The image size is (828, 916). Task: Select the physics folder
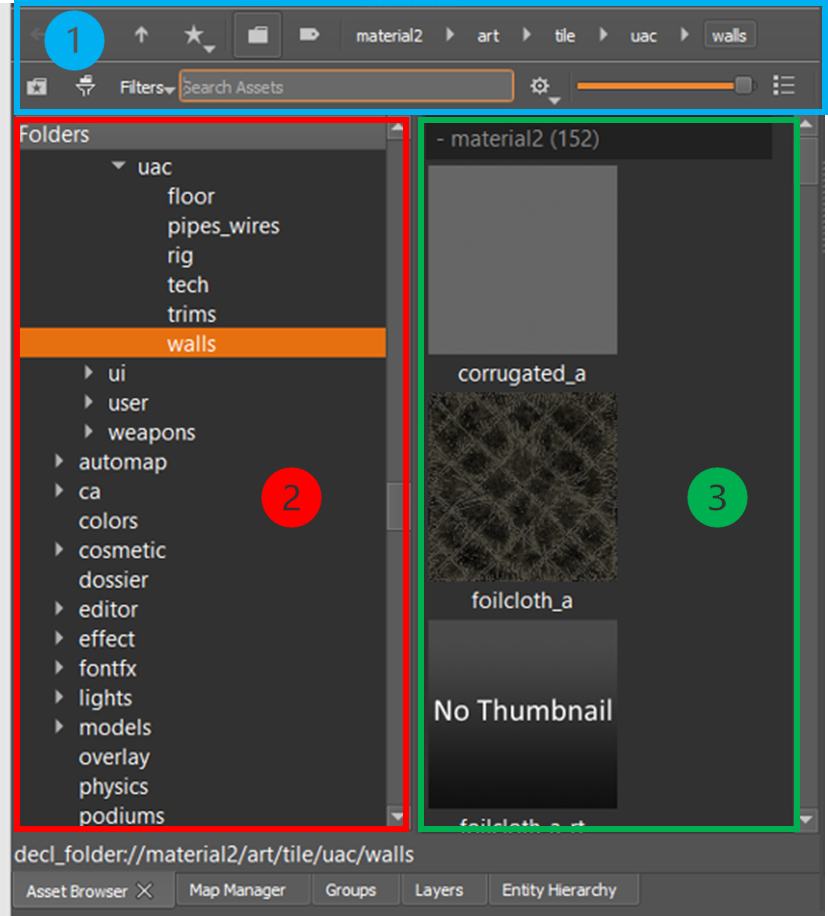coord(113,787)
